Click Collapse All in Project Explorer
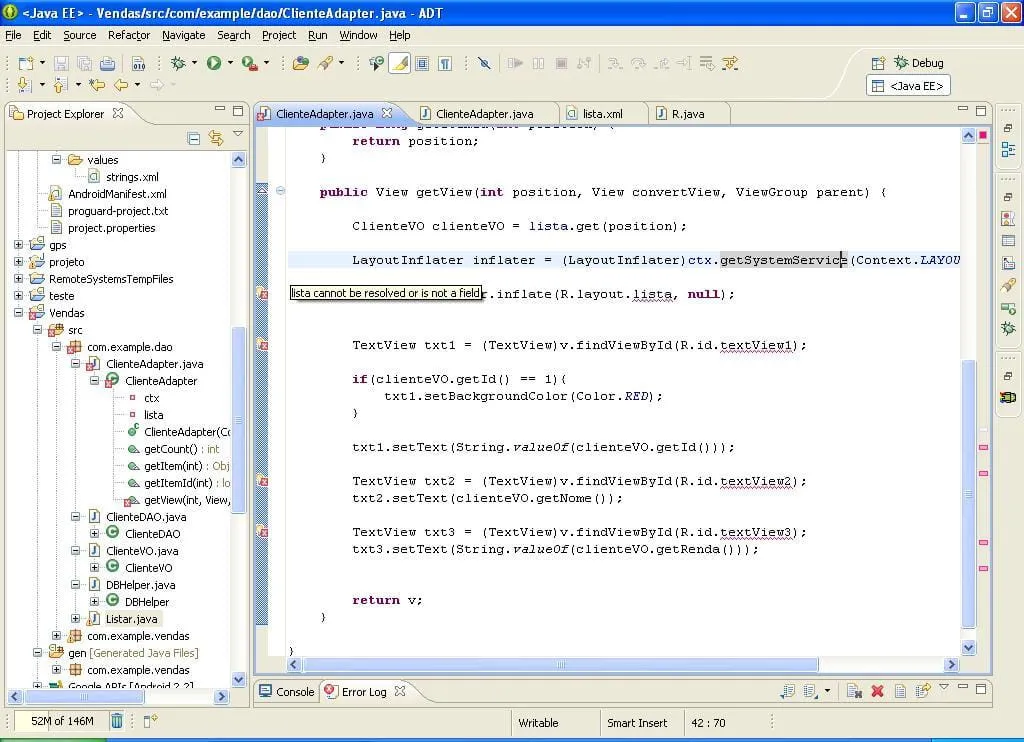 [x=194, y=138]
